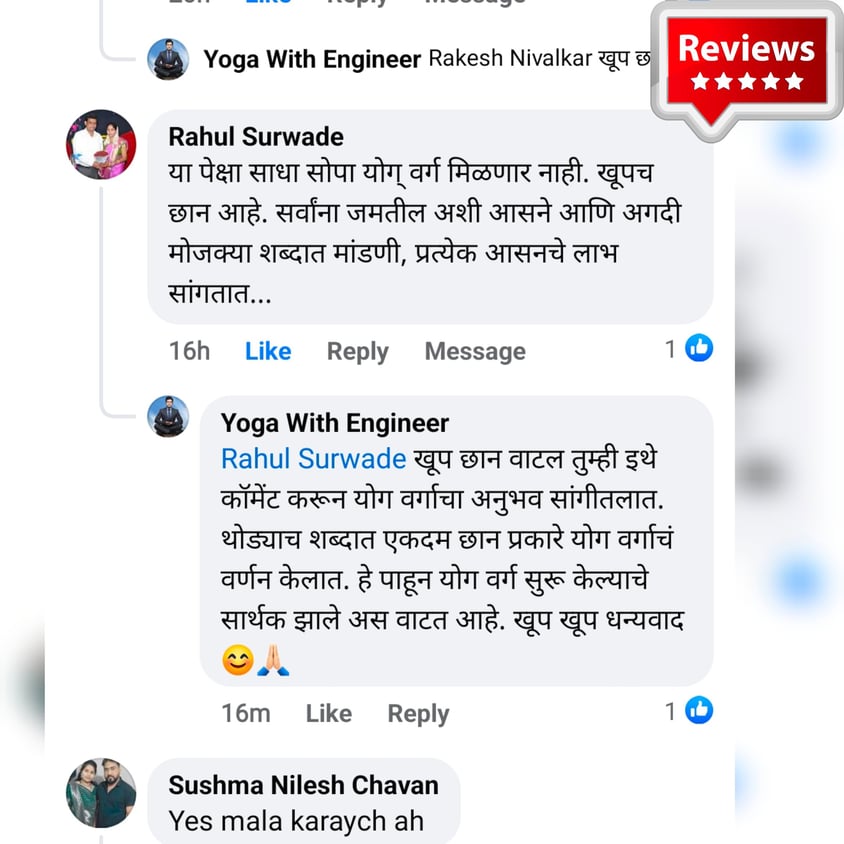Viewport: 844px width, 844px height.
Task: Click the tagged Rahul Surwade link
Action: pyautogui.click(x=313, y=459)
